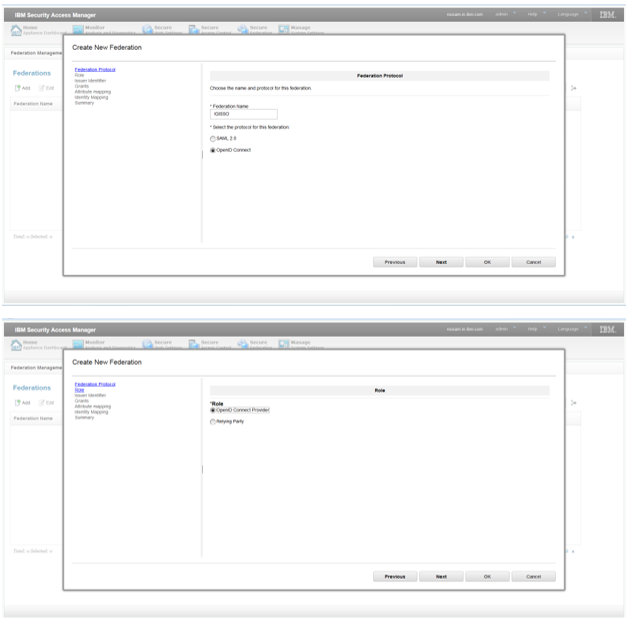Click Identity Mapping step in Federation Protocol dialog
Image resolution: width=631 pixels, height=622 pixels.
click(x=91, y=97)
